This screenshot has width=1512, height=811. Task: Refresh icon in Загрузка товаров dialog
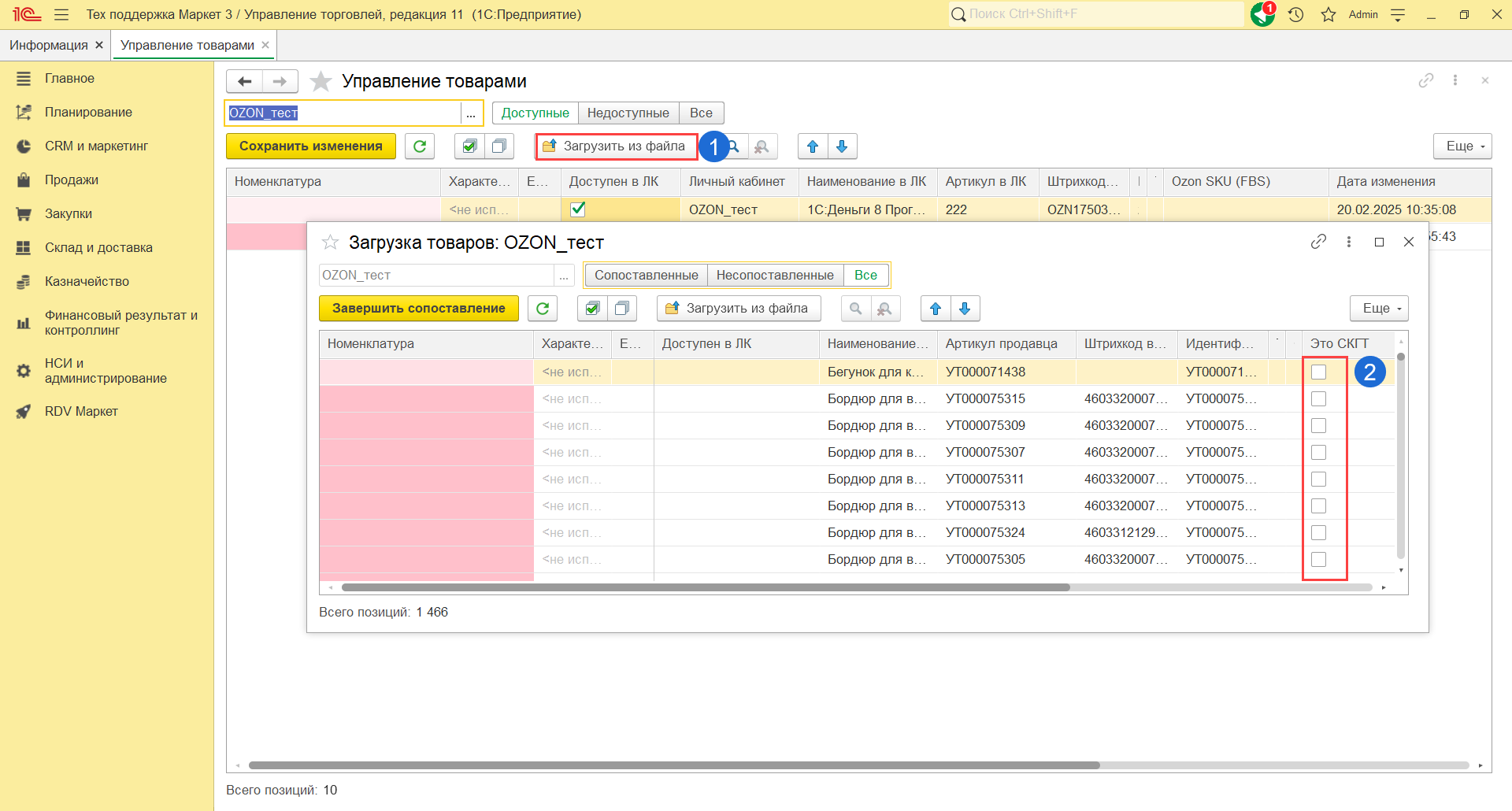click(543, 308)
